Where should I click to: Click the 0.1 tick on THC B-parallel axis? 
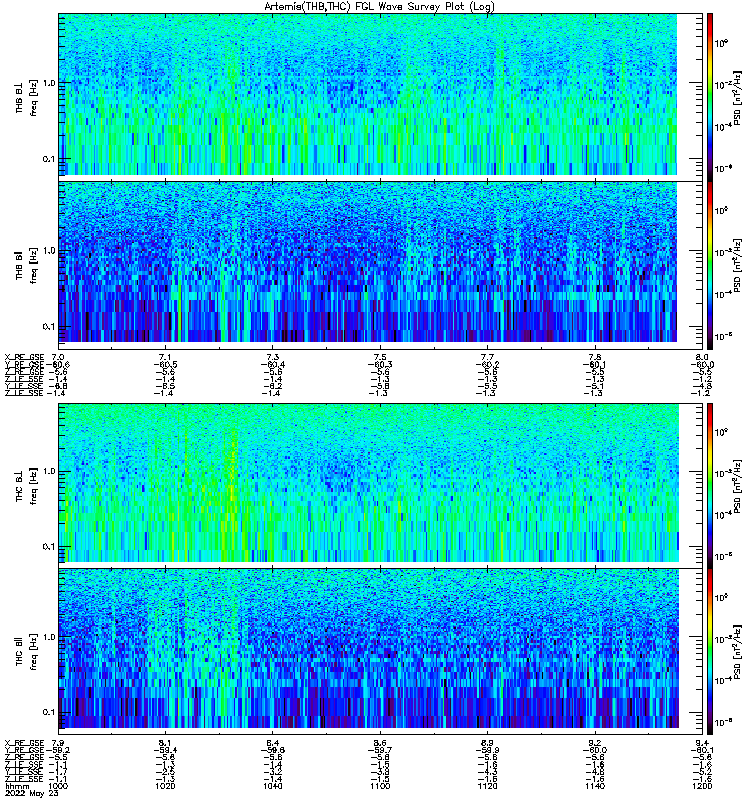48,712
